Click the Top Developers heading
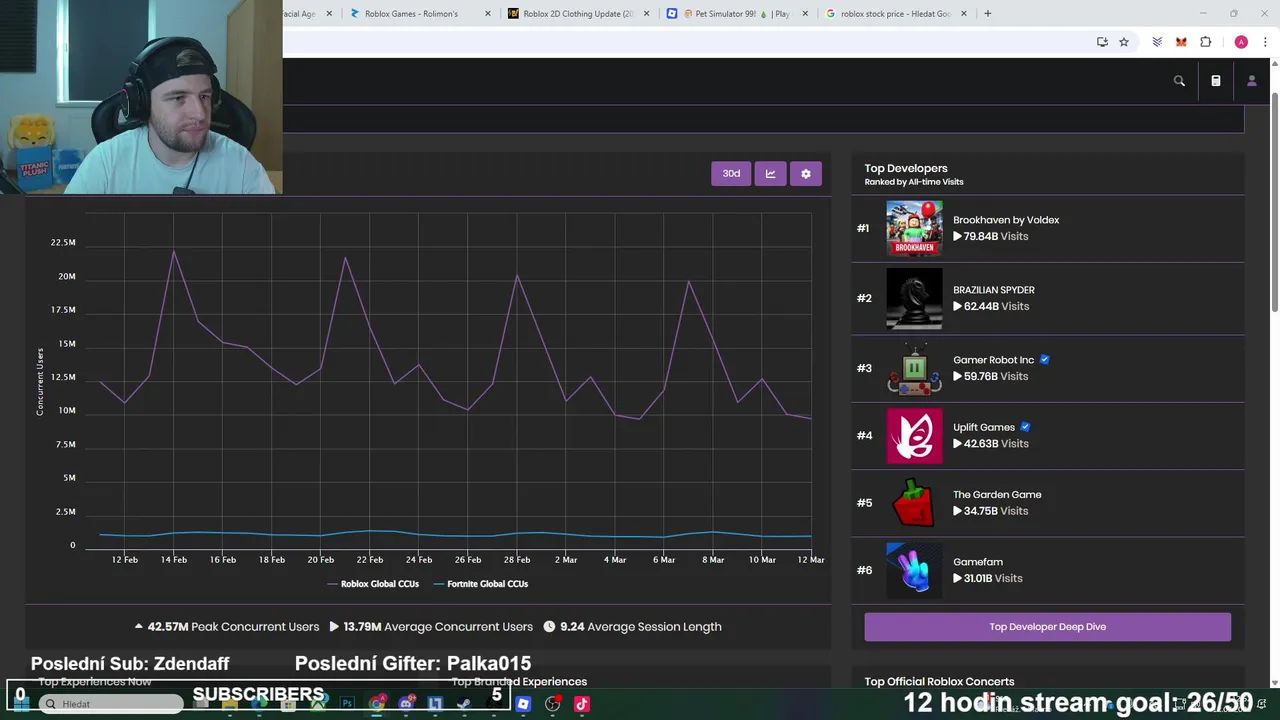 tap(906, 168)
